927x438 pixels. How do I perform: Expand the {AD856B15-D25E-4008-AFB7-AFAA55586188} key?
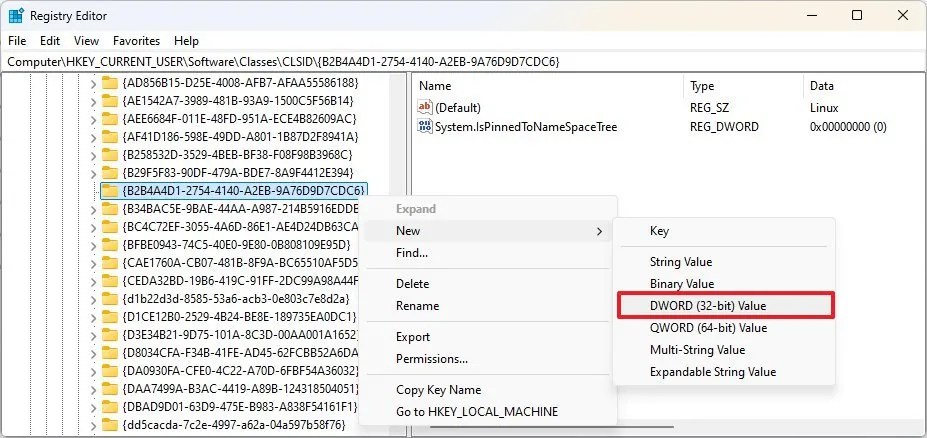pos(93,83)
